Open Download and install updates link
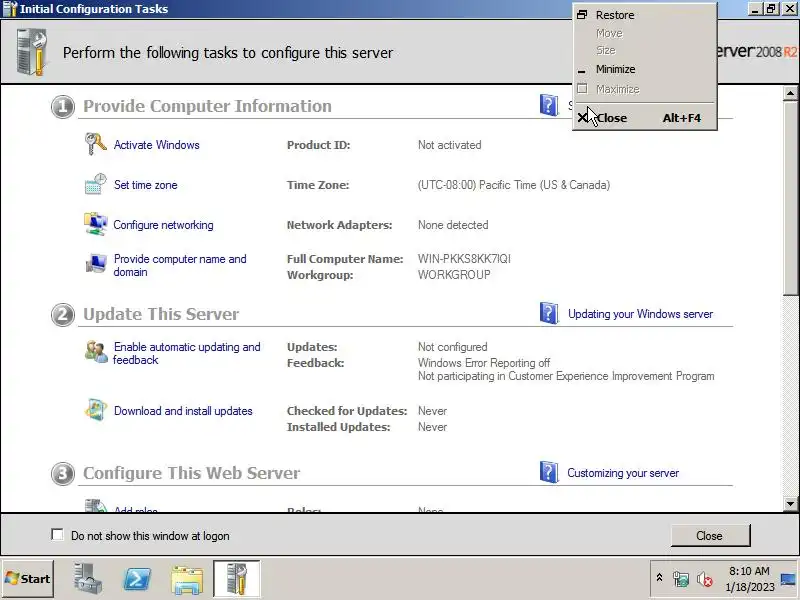800x600 pixels. [183, 411]
